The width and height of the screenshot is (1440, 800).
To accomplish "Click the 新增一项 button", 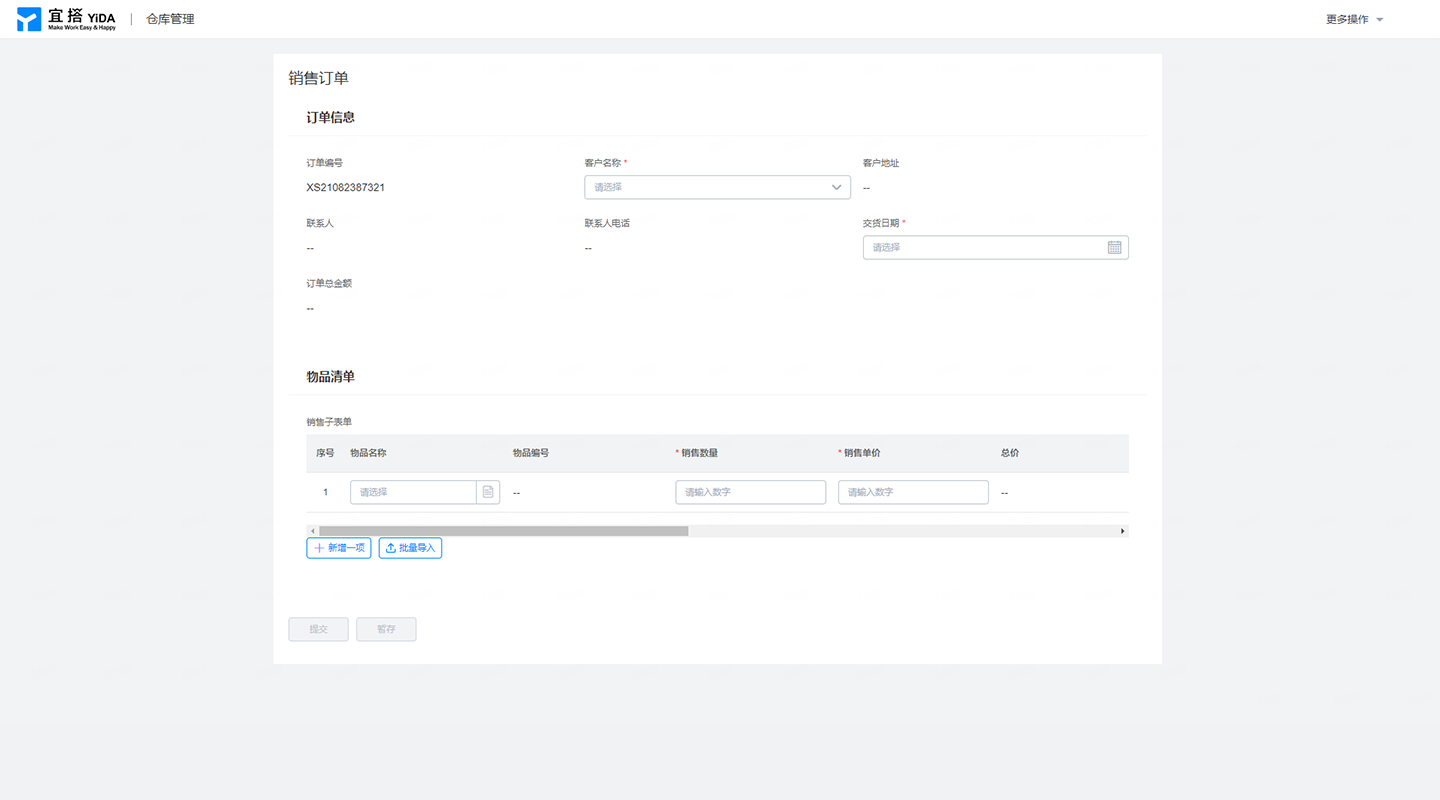I will 339,548.
